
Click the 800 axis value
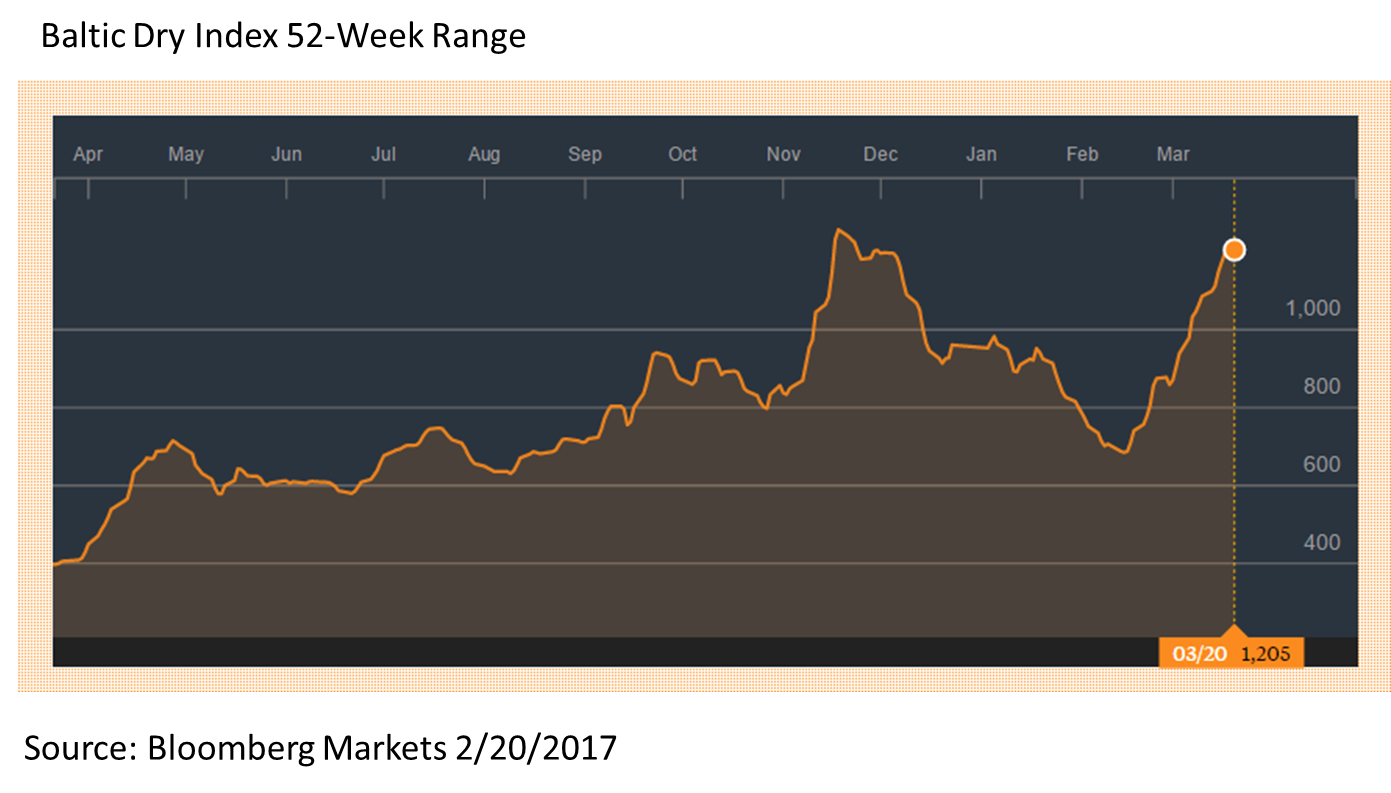point(1319,386)
